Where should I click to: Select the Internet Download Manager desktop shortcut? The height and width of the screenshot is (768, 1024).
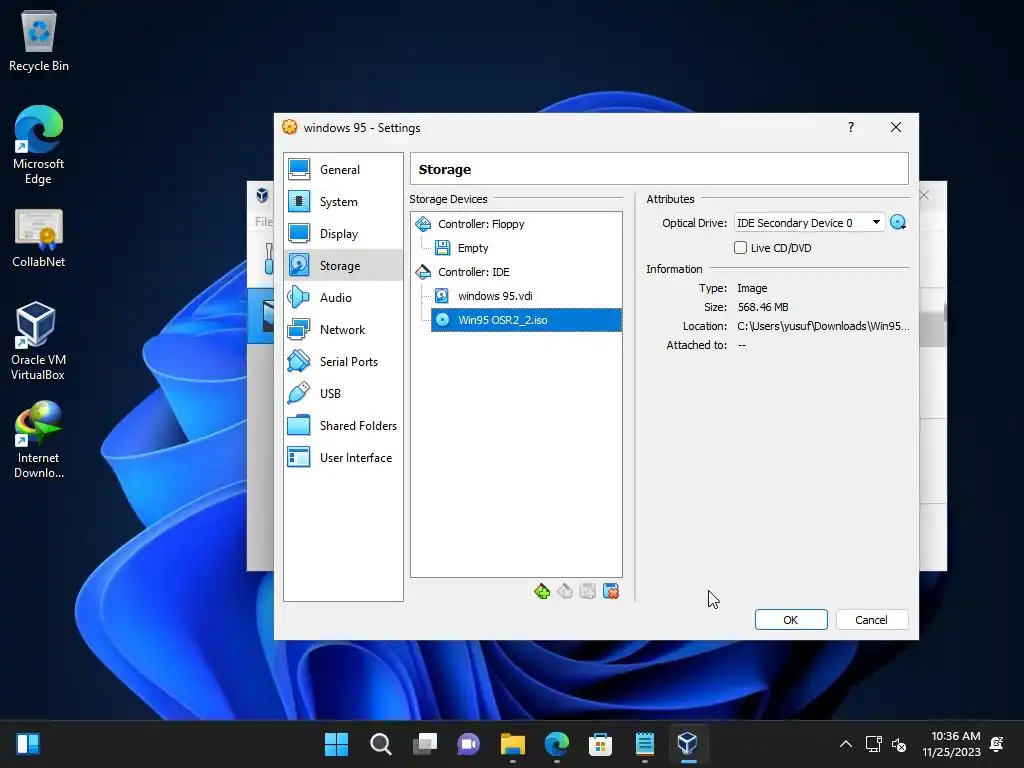click(39, 440)
